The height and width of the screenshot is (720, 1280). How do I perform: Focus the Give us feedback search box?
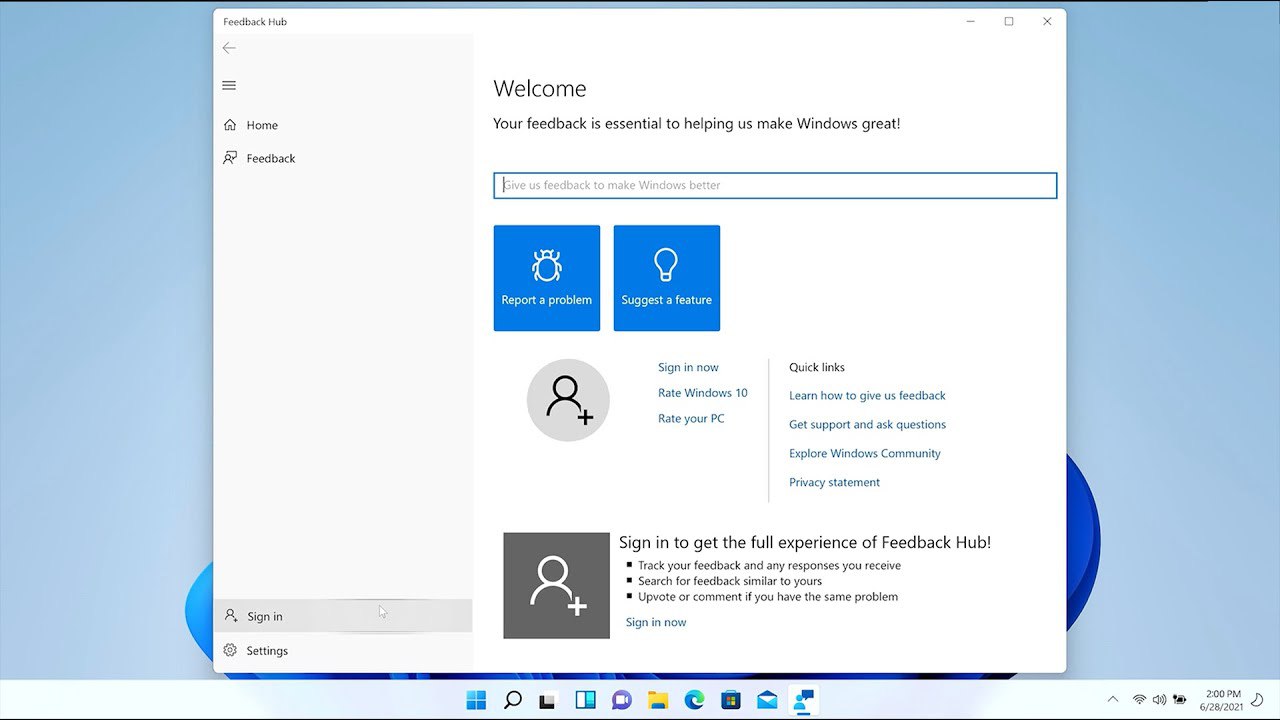pos(775,185)
